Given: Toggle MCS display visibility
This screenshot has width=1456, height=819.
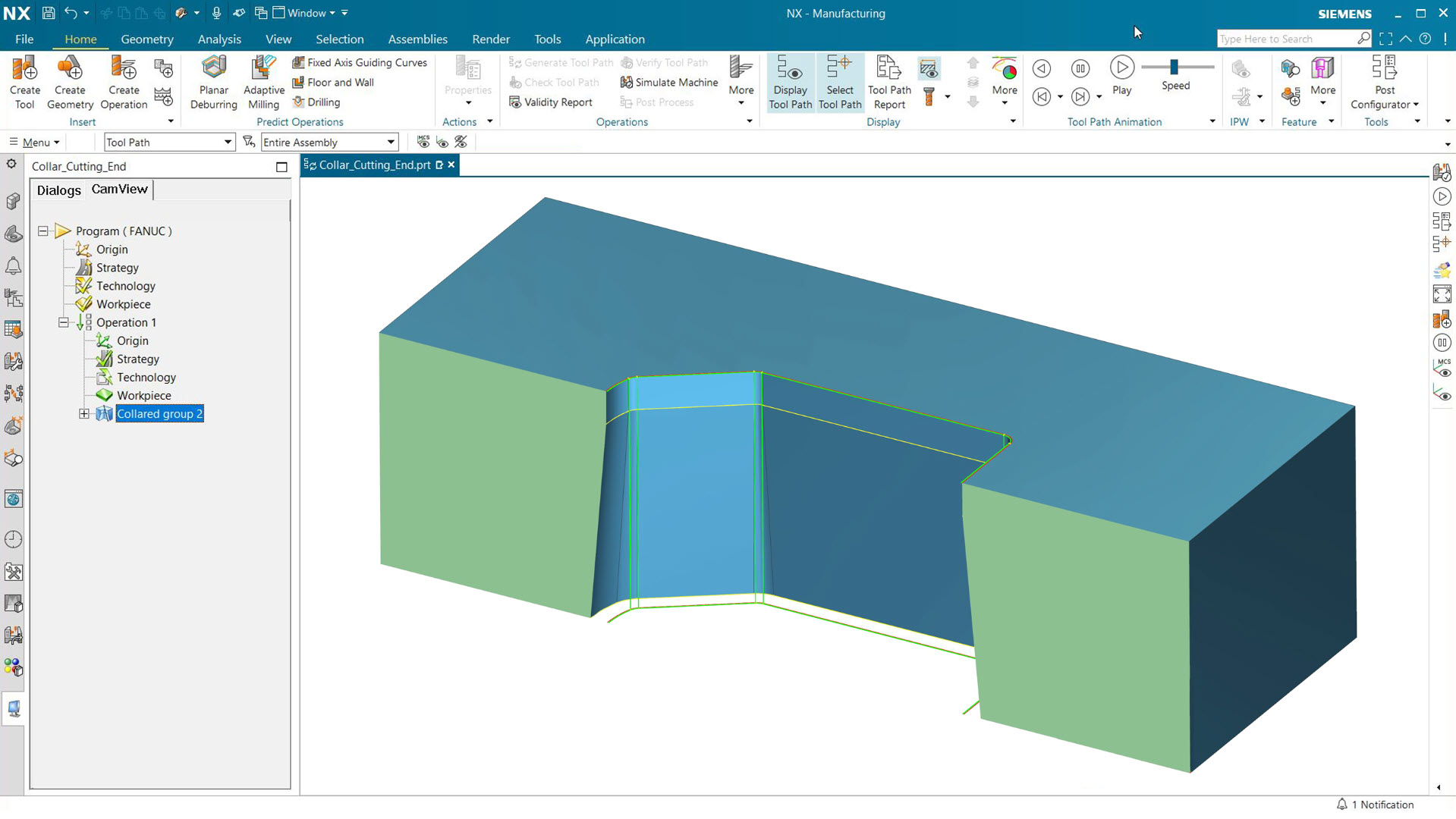Looking at the screenshot, I should (423, 142).
